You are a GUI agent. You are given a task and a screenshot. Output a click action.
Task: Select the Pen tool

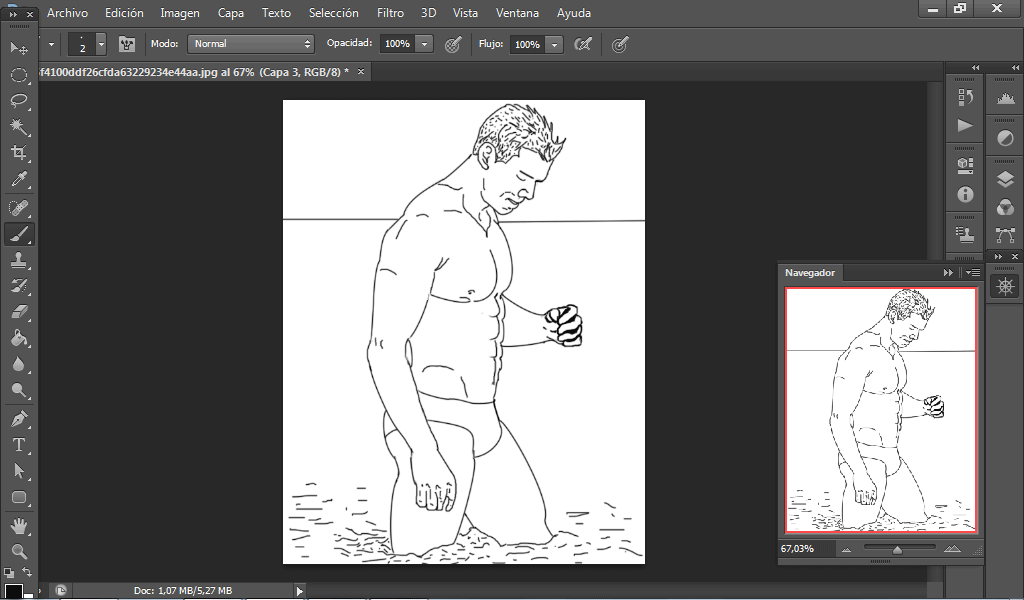click(x=19, y=418)
